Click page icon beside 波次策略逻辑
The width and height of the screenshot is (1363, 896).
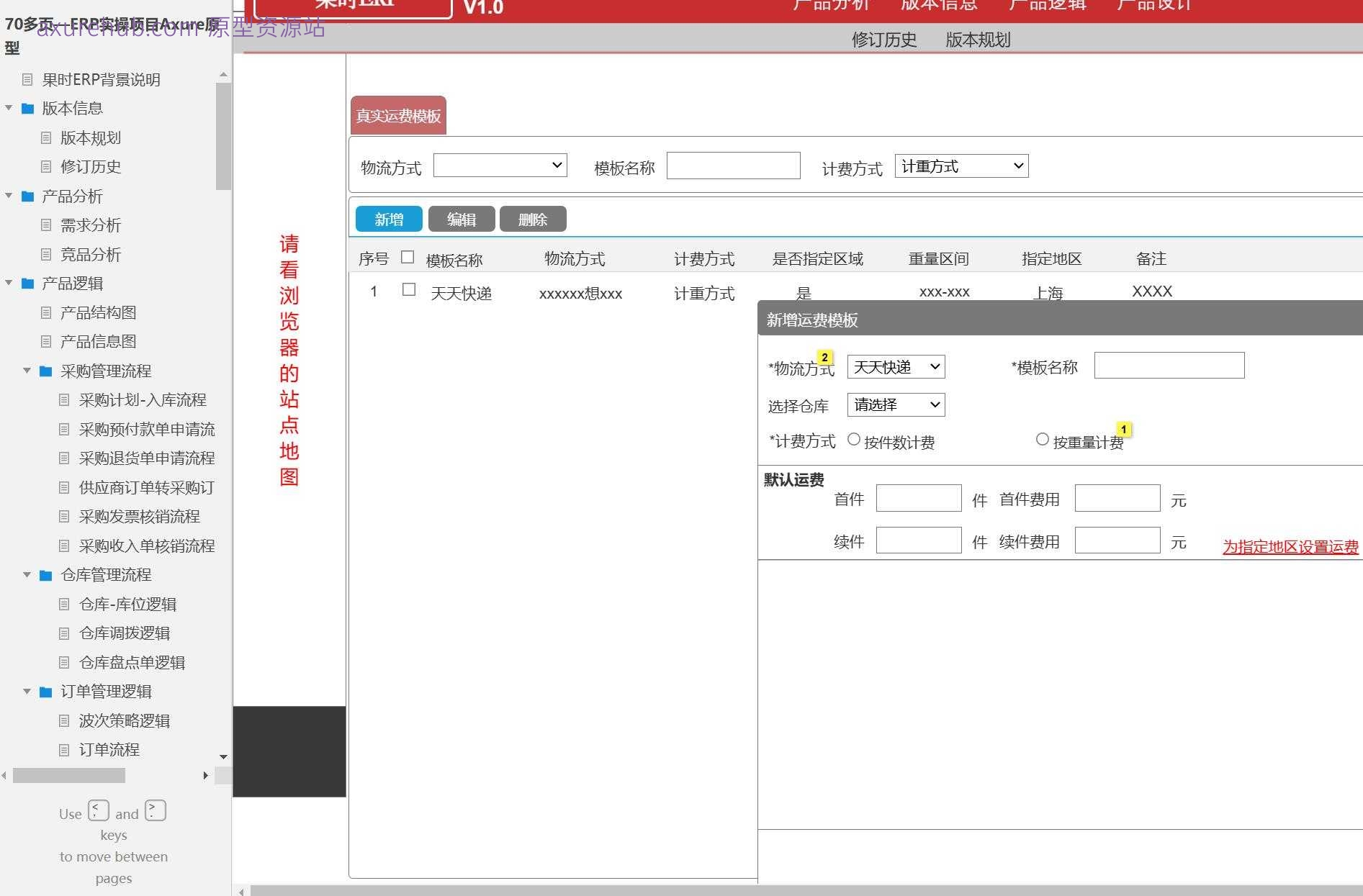pyautogui.click(x=64, y=721)
